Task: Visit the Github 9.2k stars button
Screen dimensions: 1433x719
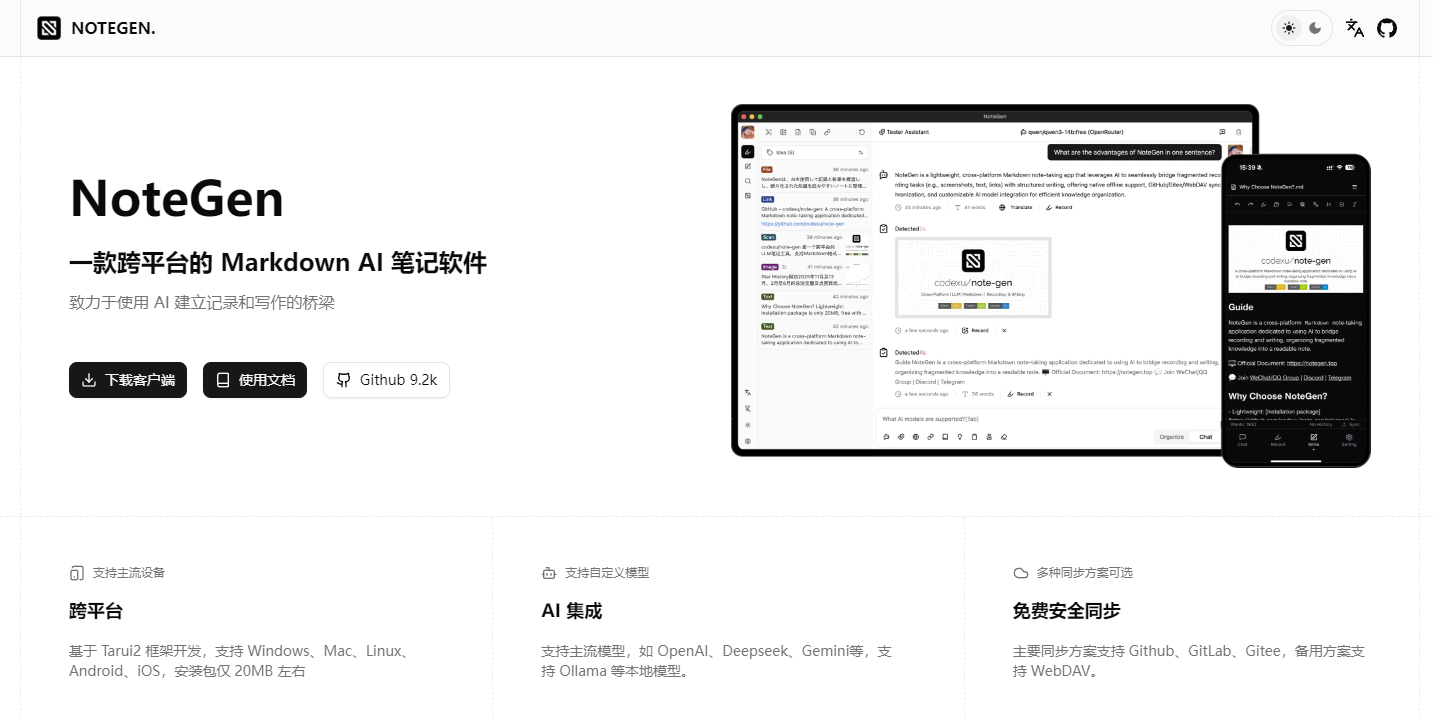Action: click(386, 380)
